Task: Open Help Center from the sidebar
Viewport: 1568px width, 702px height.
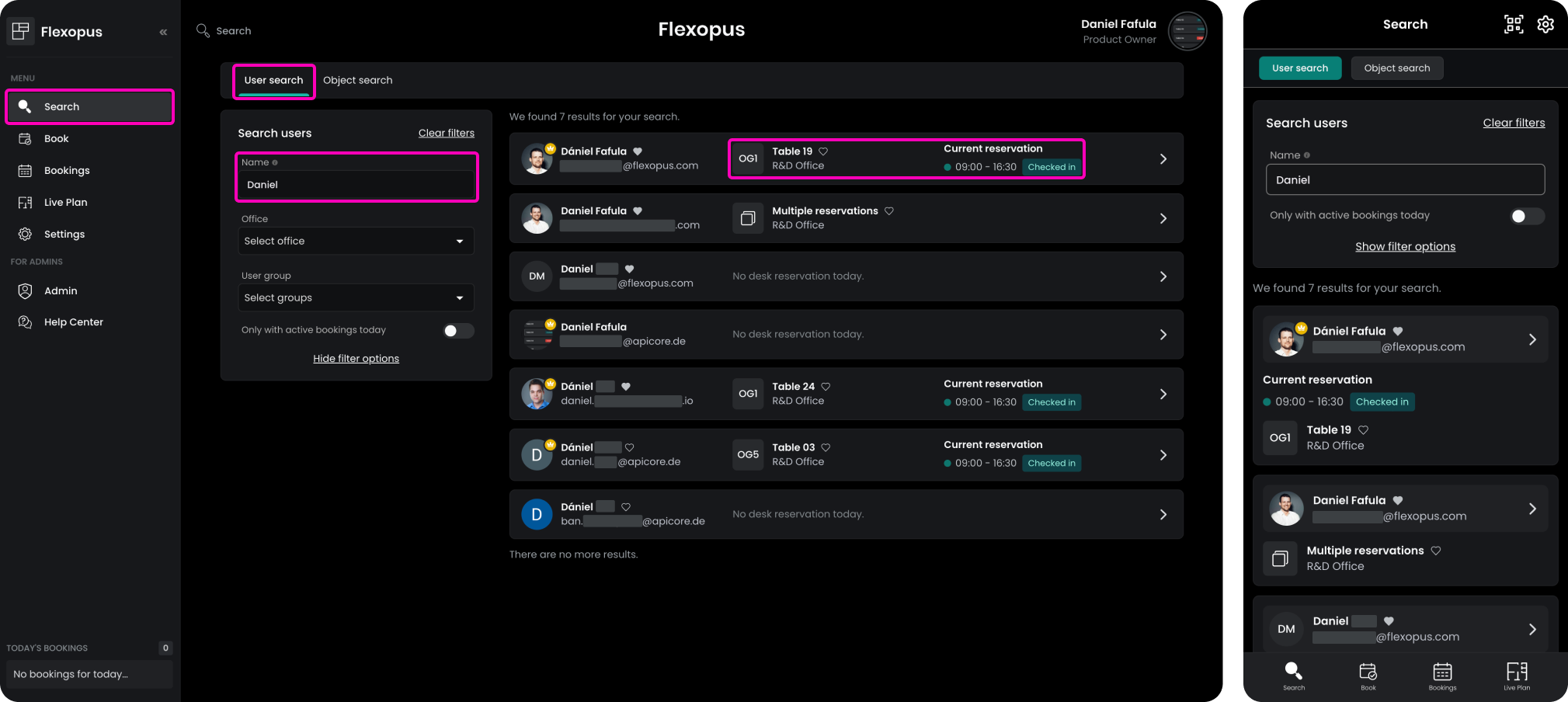Action: point(73,322)
